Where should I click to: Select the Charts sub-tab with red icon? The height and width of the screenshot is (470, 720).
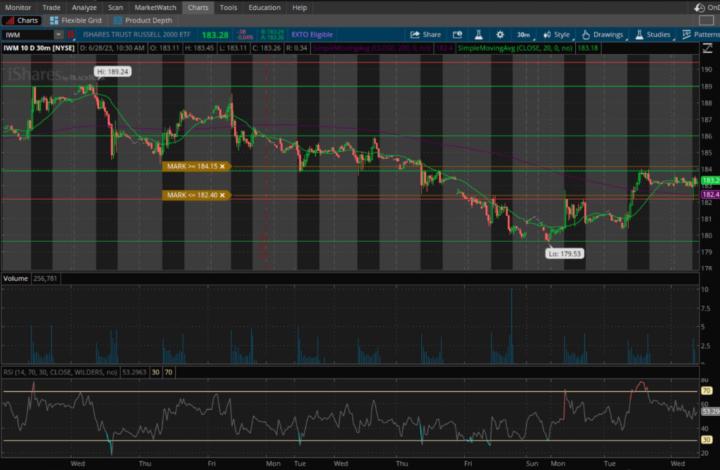click(x=22, y=20)
